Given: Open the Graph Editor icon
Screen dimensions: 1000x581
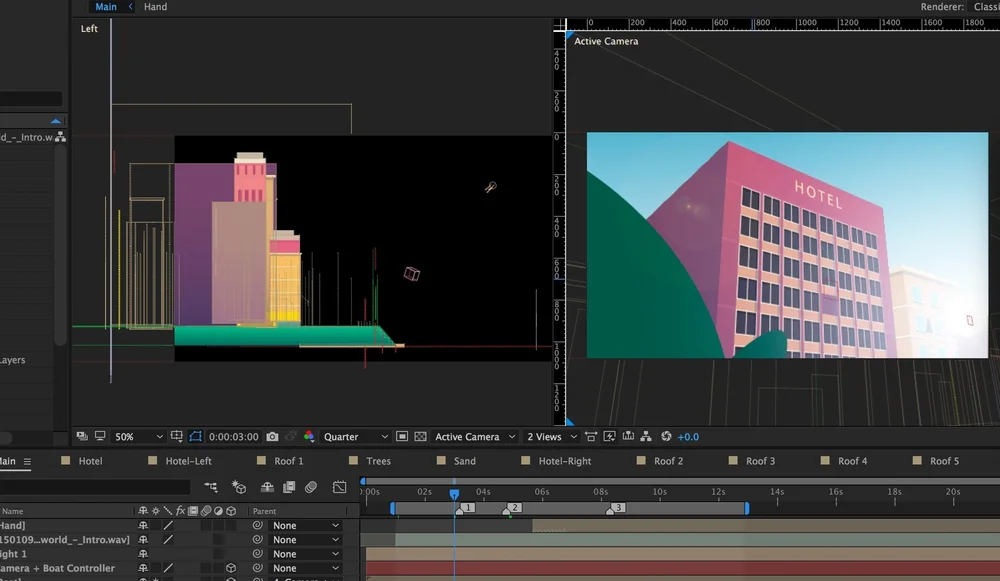Looking at the screenshot, I should tap(339, 487).
